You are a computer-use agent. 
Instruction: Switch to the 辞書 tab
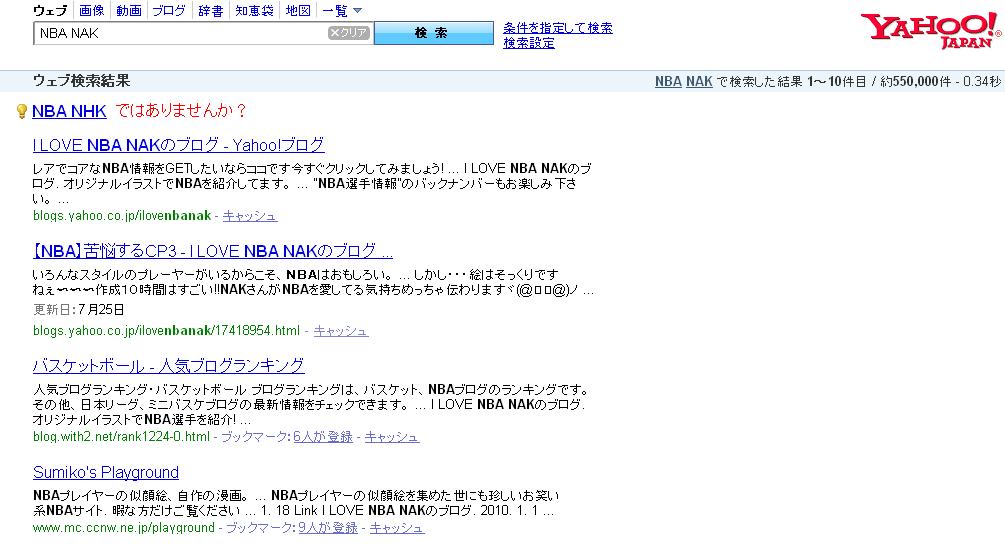click(210, 10)
